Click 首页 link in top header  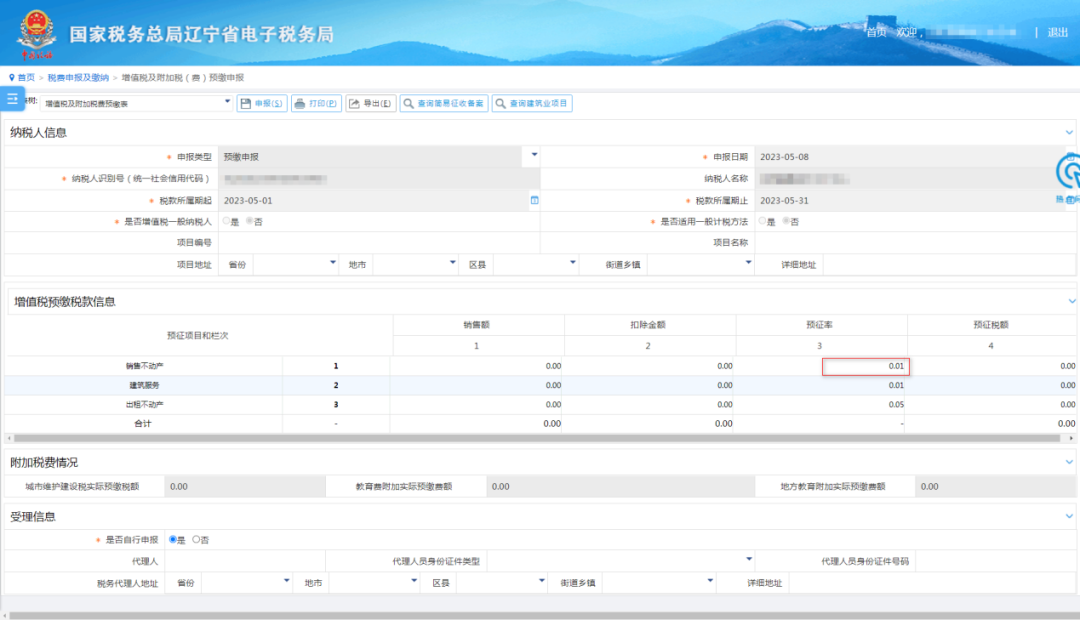[x=876, y=33]
